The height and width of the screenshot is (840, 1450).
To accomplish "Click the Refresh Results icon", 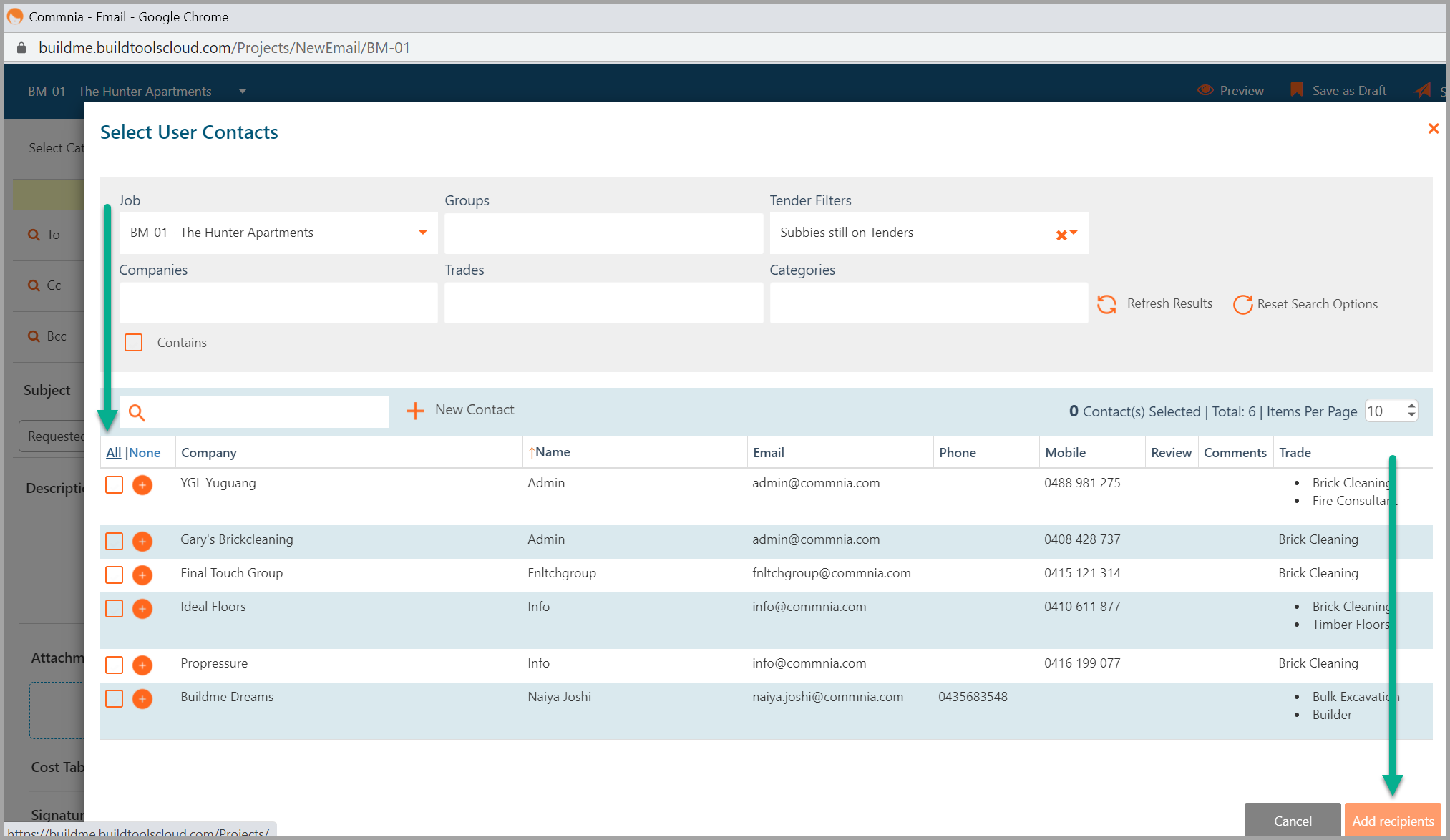I will pyautogui.click(x=1106, y=304).
